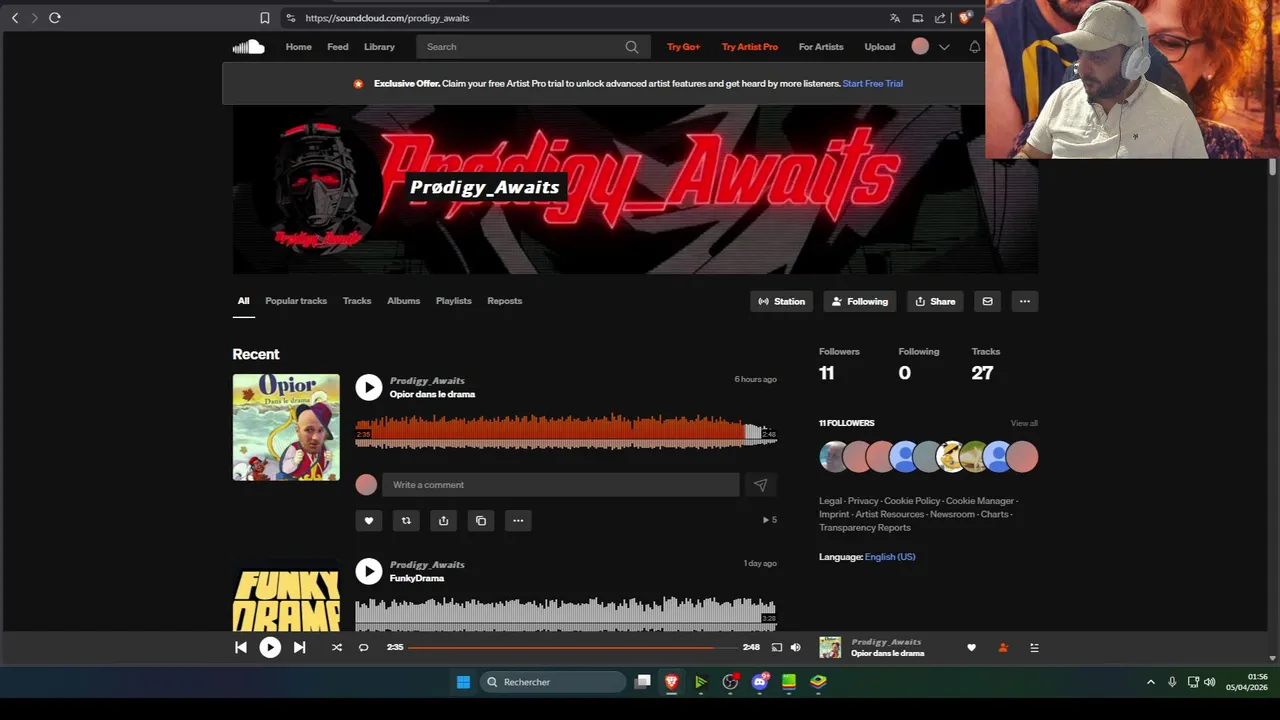Toggle repeat in the player bar
The image size is (1280, 720).
click(x=364, y=647)
